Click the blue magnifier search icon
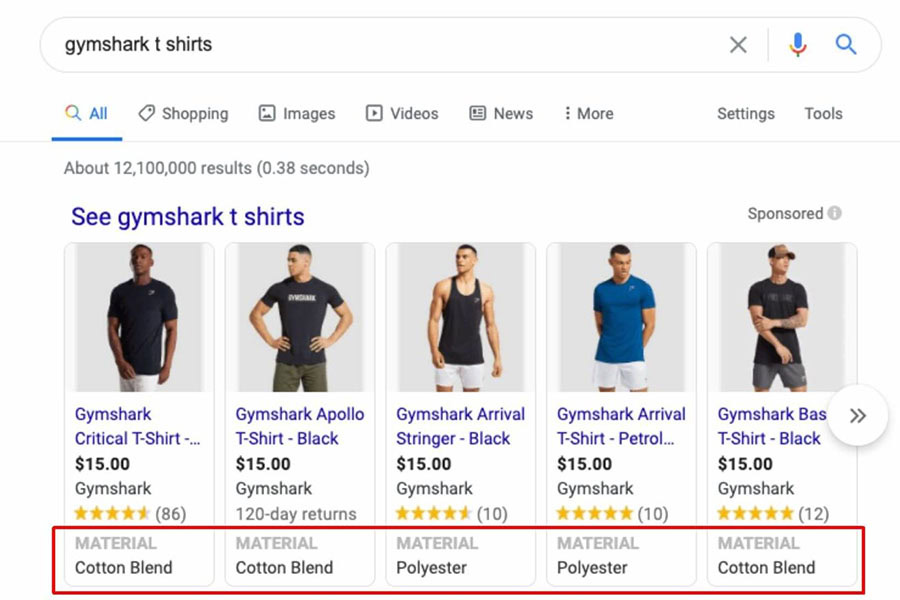900x600 pixels. (x=845, y=44)
